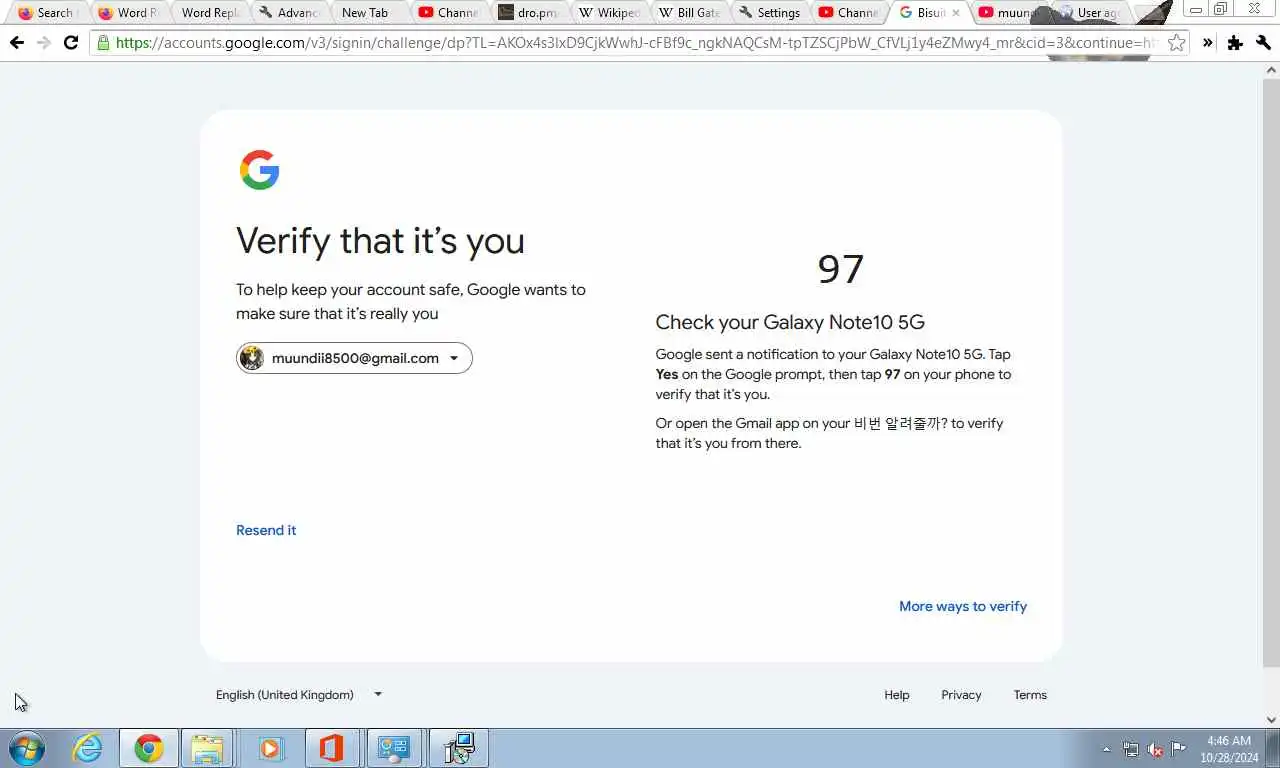Screen dimensions: 1280x768
Task: Open the Windows Start menu
Action: pos(27,748)
